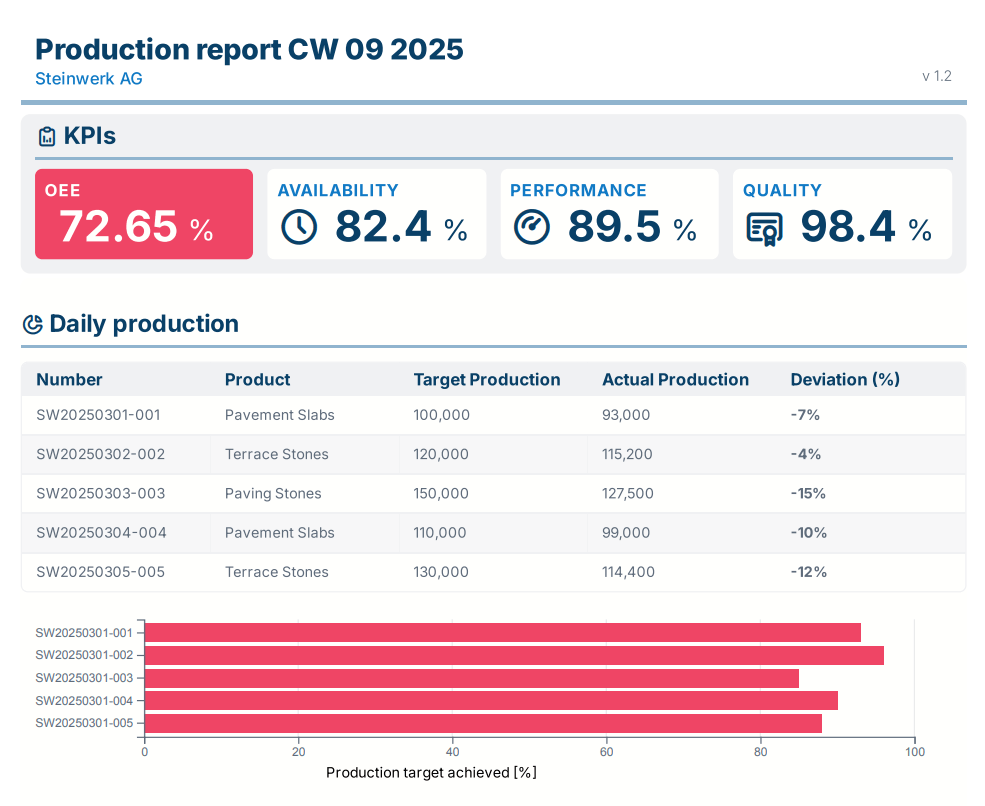
Task: Click the pie chart icon beside Daily production
Action: tap(33, 324)
